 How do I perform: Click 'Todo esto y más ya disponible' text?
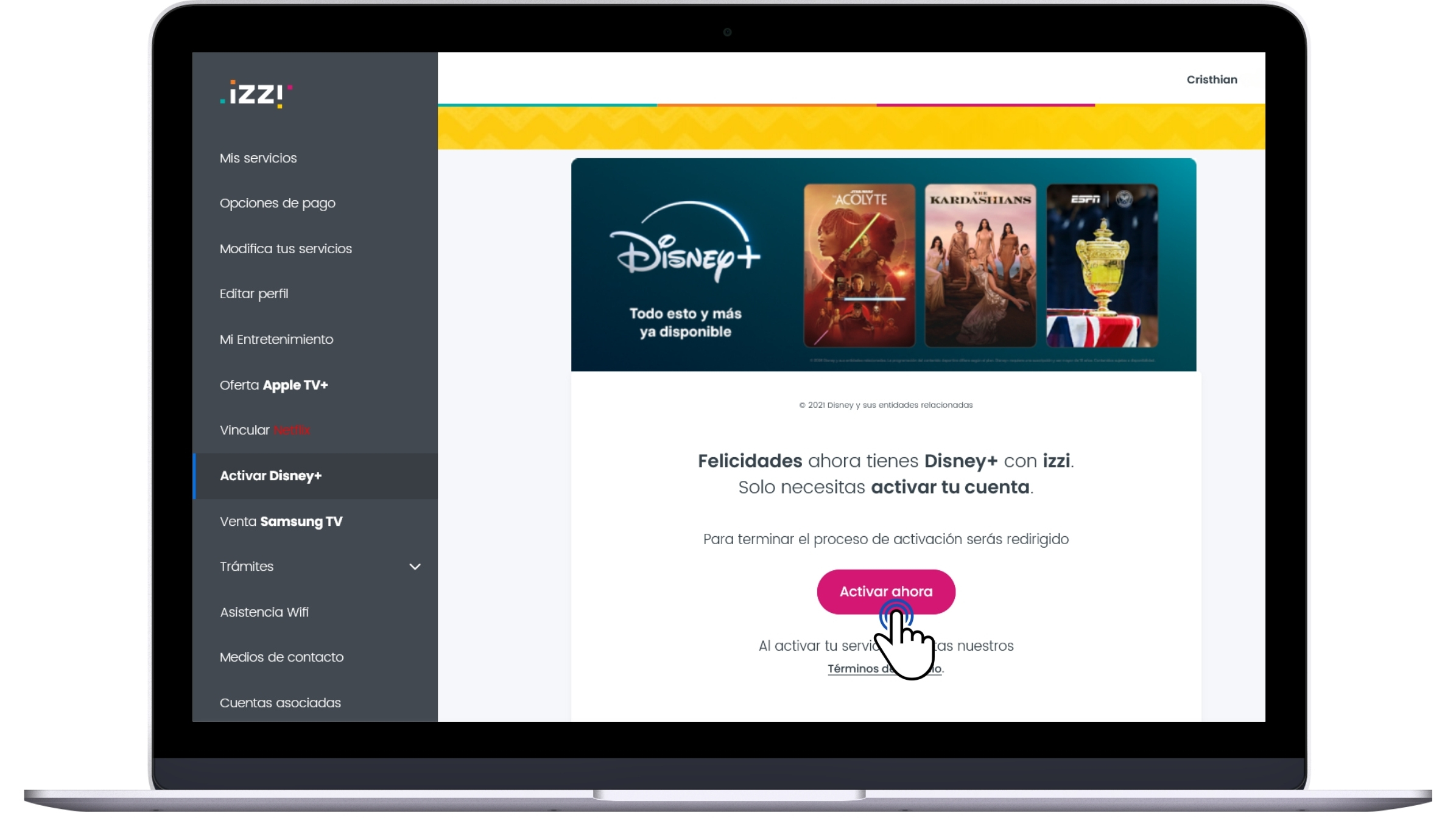tap(685, 323)
